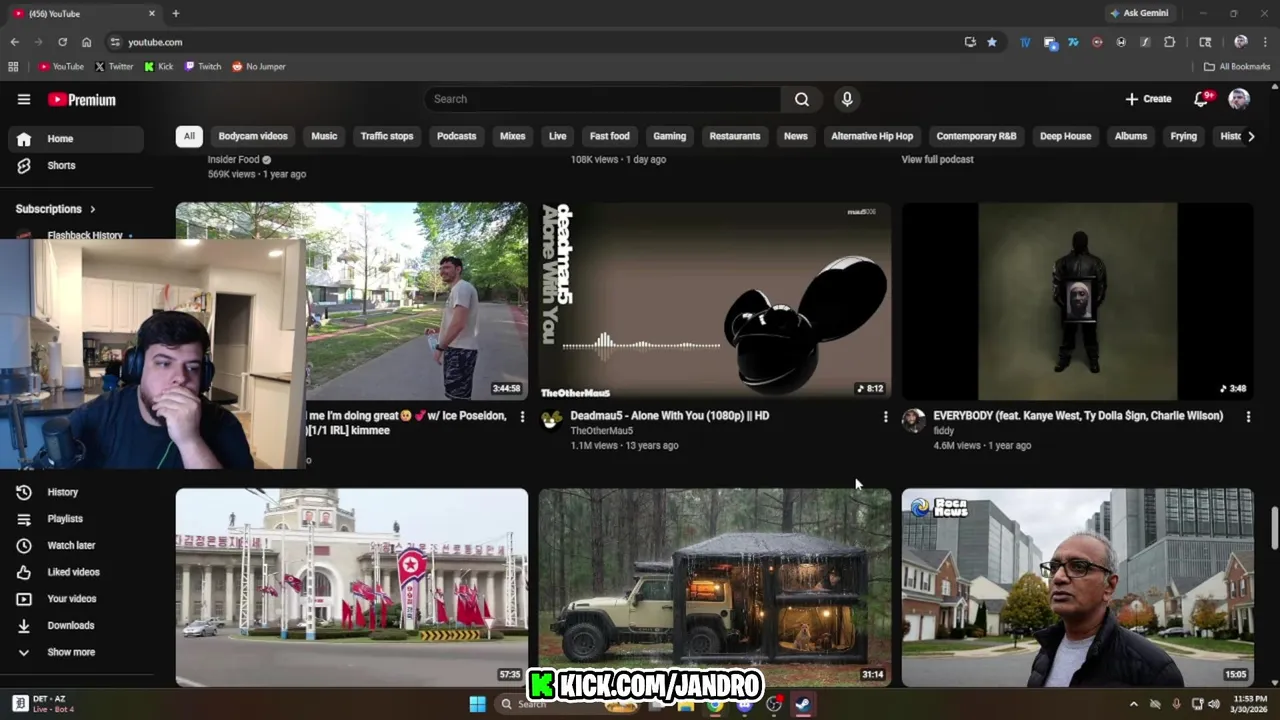Open more options for Ice Poseidon video
The height and width of the screenshot is (720, 1280).
point(522,417)
